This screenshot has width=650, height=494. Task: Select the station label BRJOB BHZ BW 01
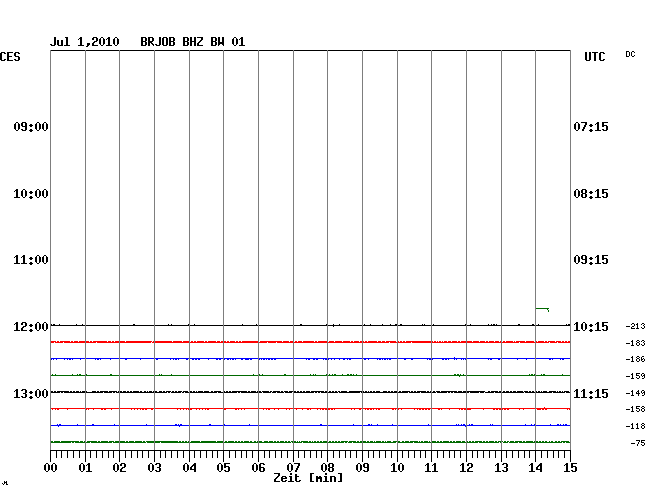point(193,42)
